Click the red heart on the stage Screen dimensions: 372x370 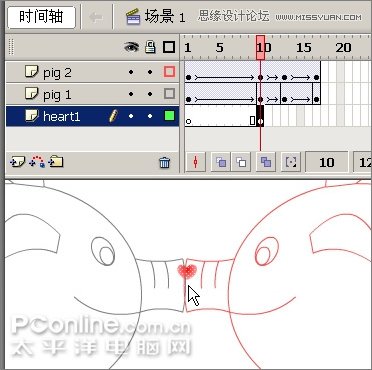pos(187,271)
